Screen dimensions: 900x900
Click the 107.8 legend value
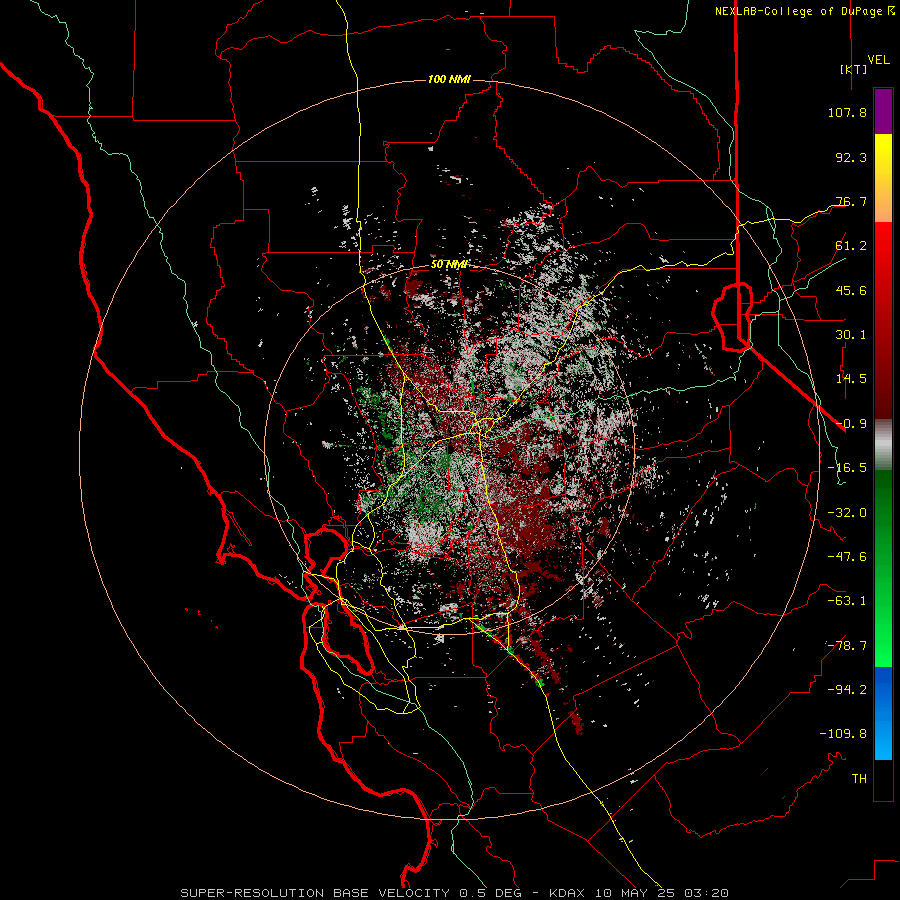[x=847, y=112]
